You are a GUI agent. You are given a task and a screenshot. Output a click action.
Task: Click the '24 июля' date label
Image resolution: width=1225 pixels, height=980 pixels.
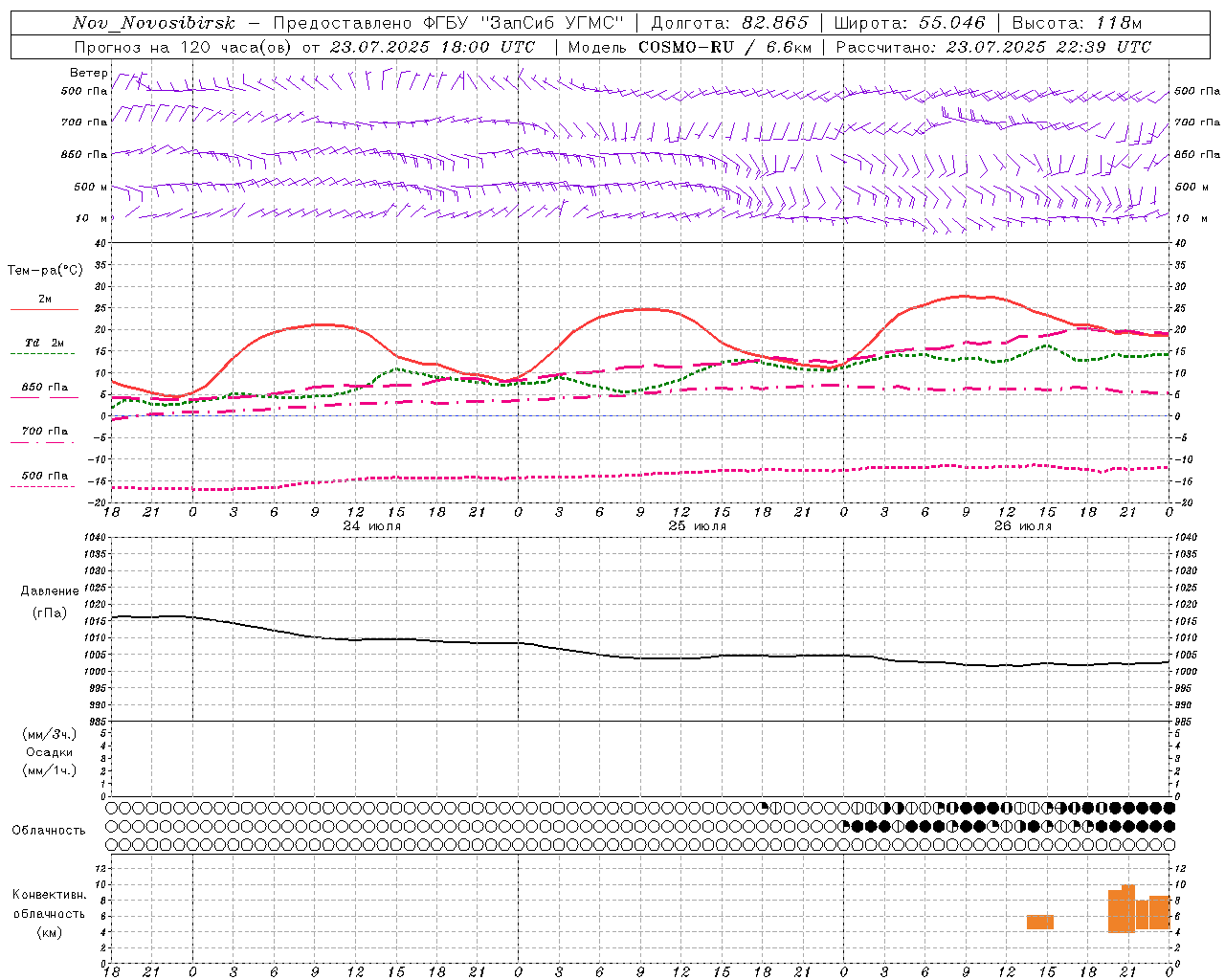click(x=372, y=526)
